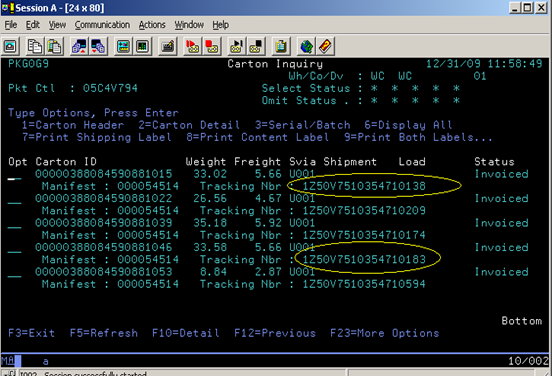Click carton ID 00000388084590881015

coord(104,174)
